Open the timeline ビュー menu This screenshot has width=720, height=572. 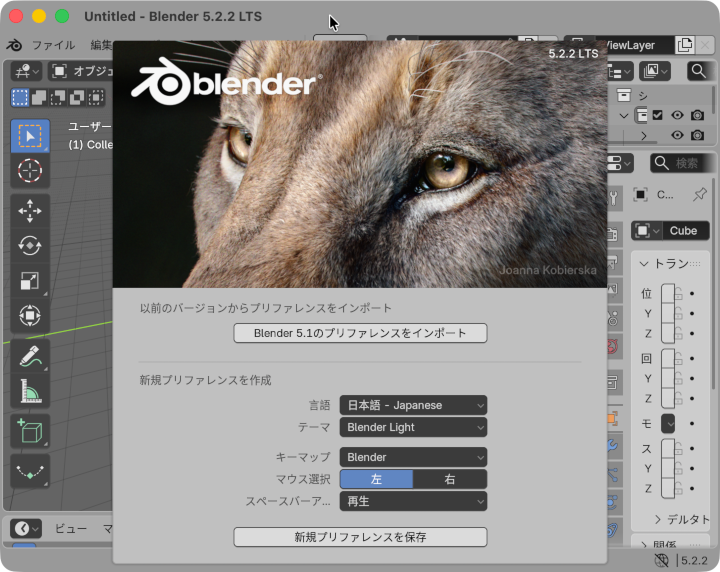(x=71, y=529)
